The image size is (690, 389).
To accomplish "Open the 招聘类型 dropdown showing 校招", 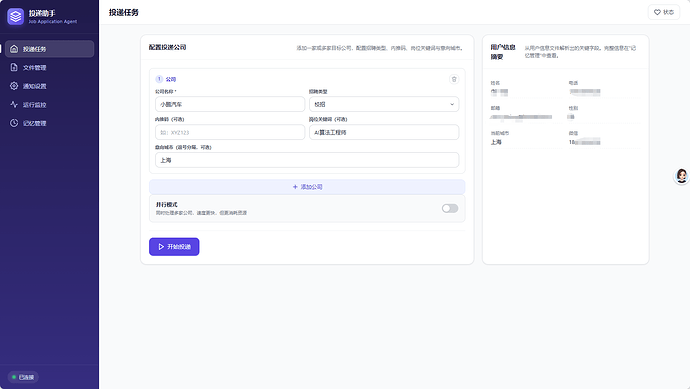I will 384,104.
